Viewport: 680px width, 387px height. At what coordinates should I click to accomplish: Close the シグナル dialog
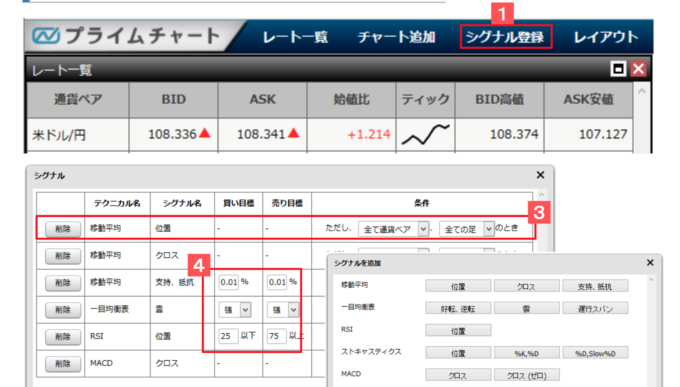[540, 175]
